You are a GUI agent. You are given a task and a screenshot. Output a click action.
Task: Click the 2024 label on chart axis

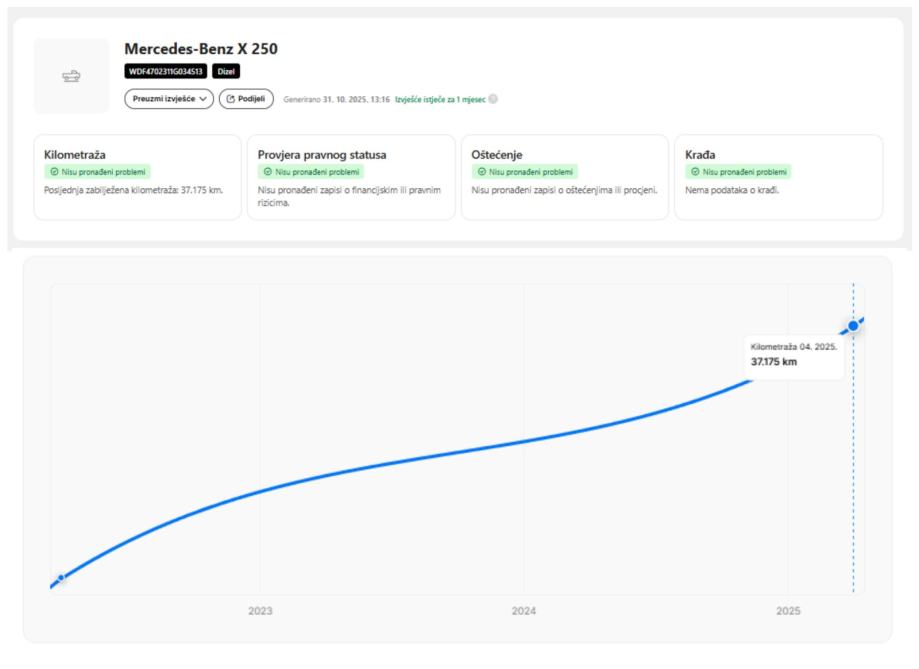[523, 610]
